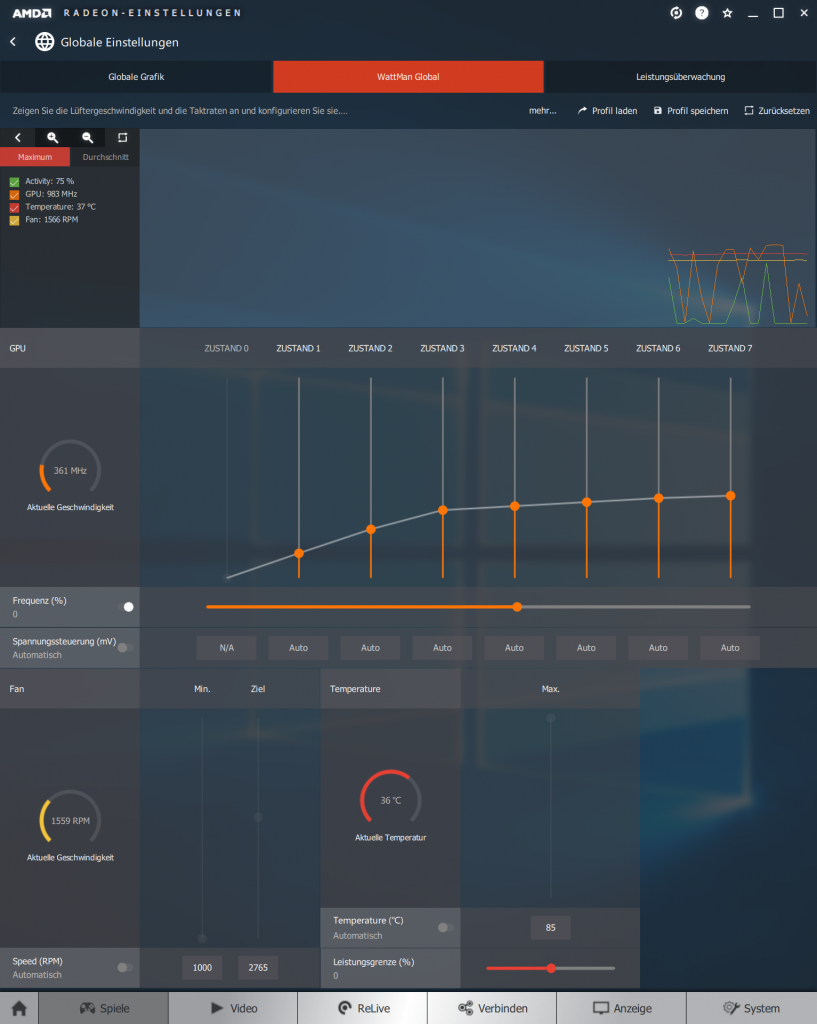
Task: Open the update notification icon in title bar
Action: pyautogui.click(x=676, y=13)
